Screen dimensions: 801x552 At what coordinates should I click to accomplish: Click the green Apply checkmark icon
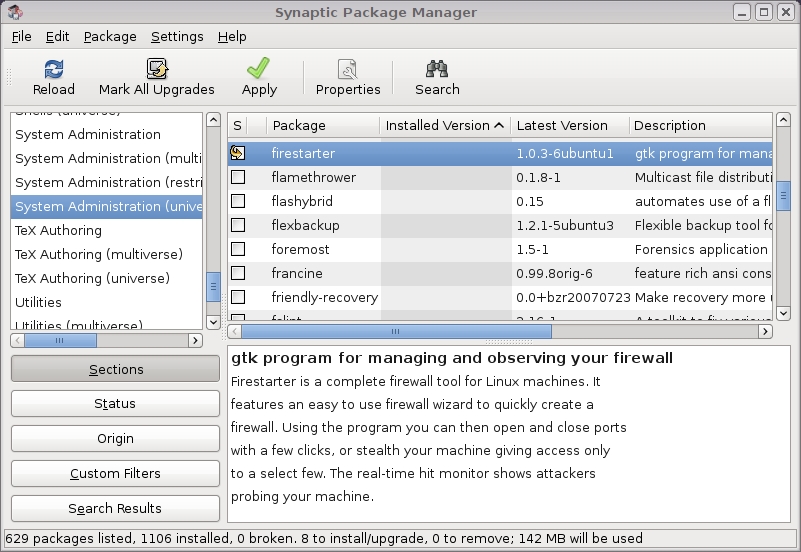click(259, 69)
